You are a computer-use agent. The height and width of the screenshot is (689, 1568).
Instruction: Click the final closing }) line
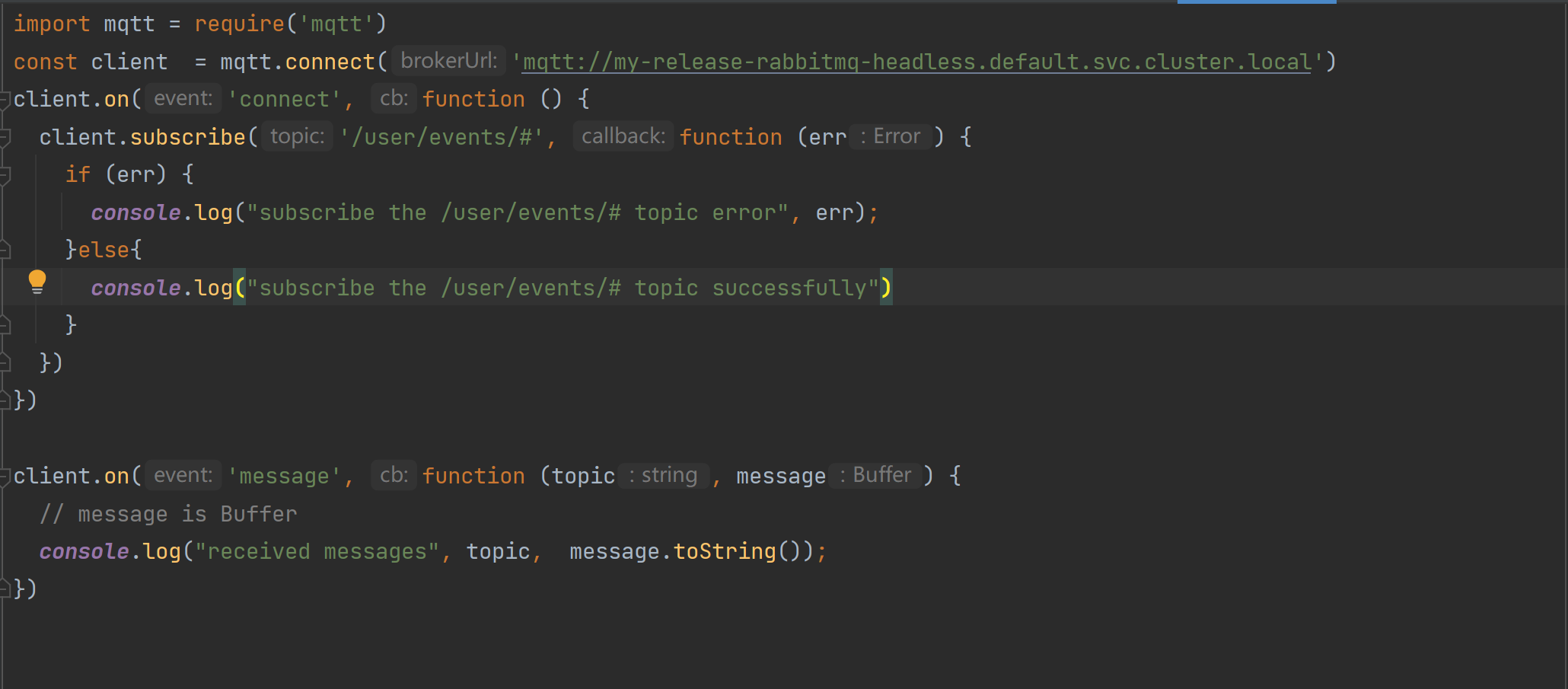pos(25,589)
